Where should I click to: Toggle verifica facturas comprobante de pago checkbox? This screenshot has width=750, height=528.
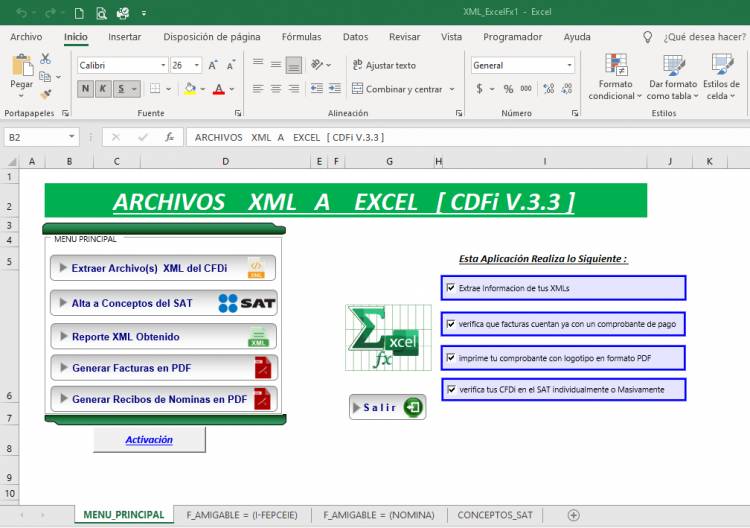tap(450, 324)
